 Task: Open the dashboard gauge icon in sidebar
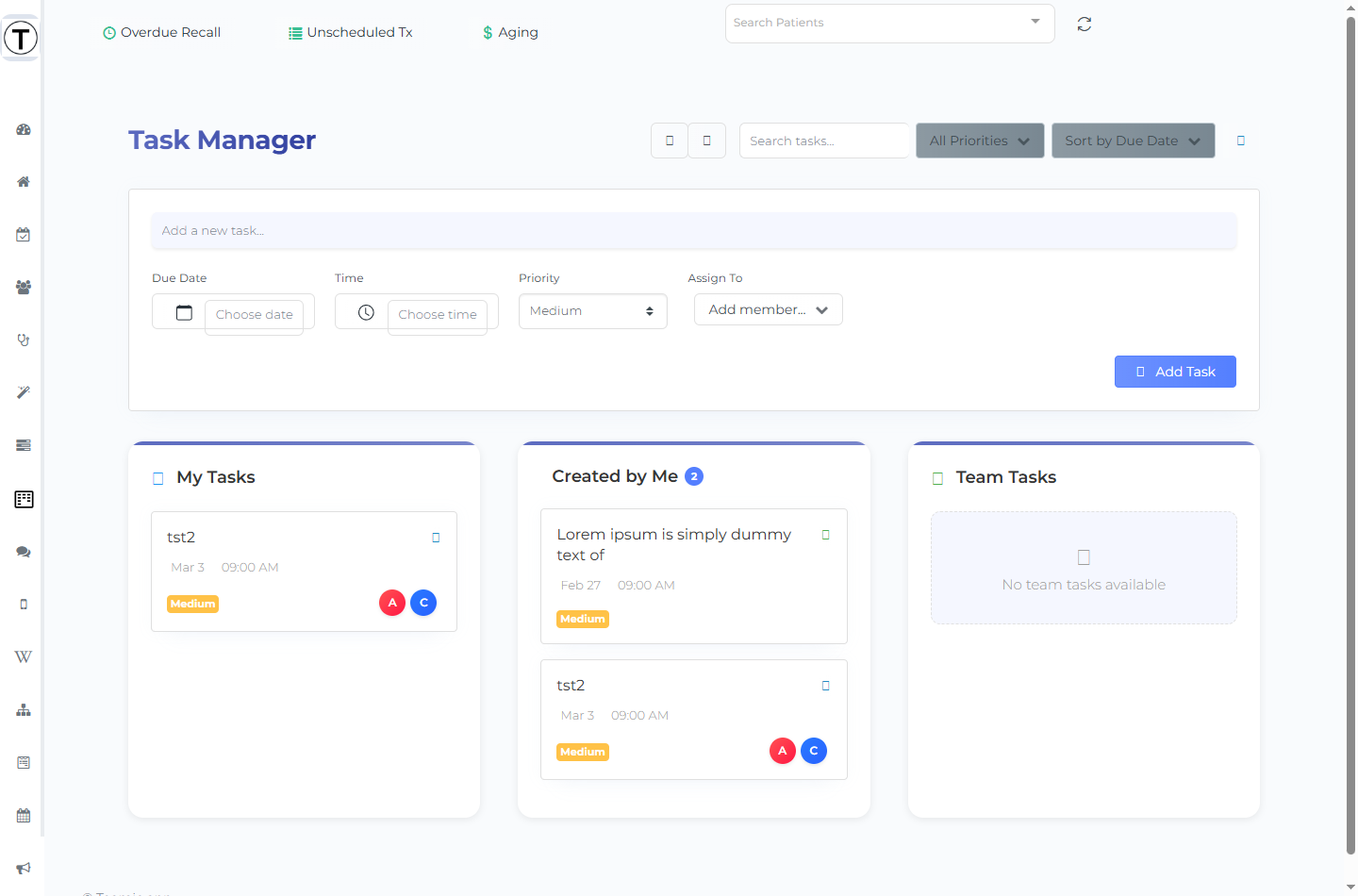point(24,129)
